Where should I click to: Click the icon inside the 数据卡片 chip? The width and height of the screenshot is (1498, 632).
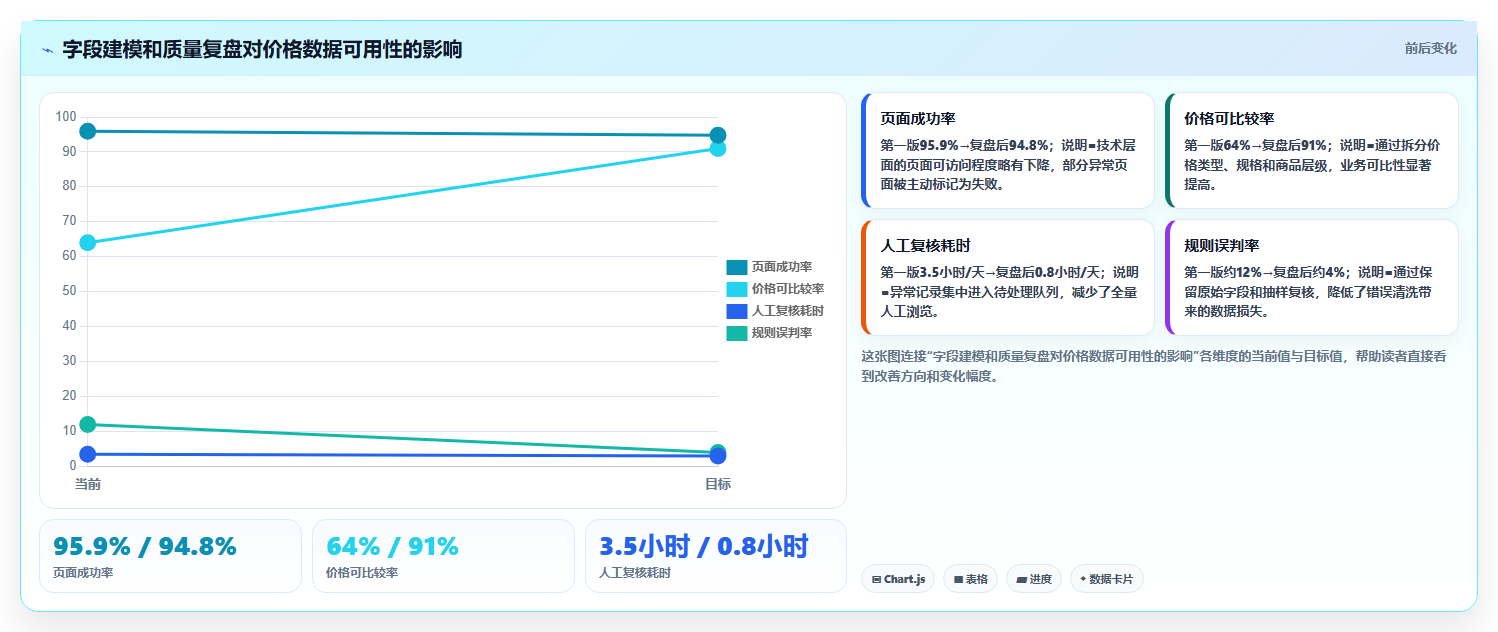pos(1083,579)
